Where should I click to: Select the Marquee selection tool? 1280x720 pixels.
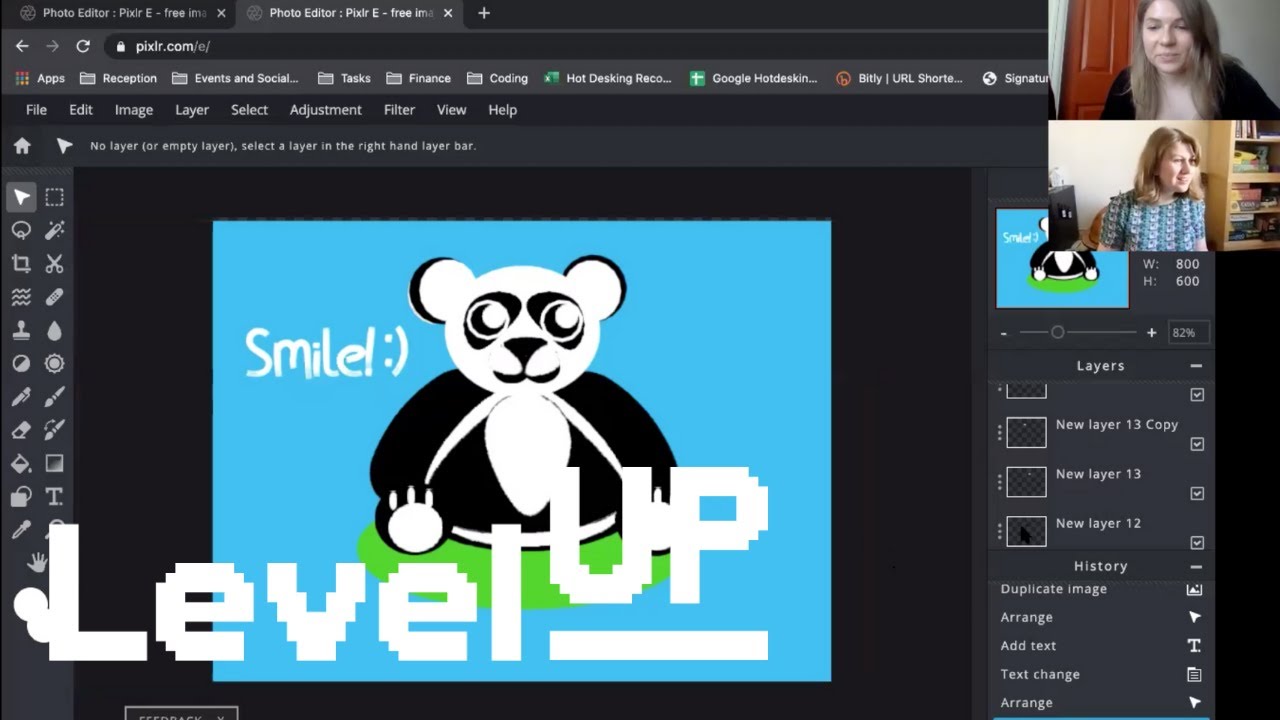[54, 198]
